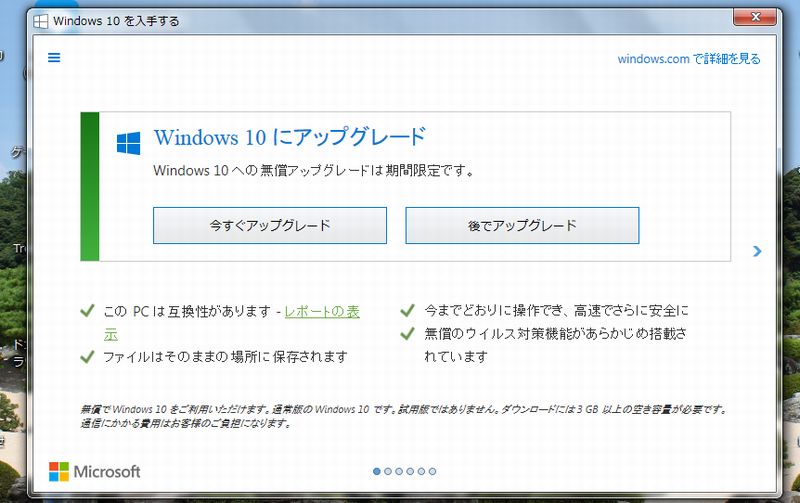Viewport: 800px width, 503px height.
Task: Choose the 後でアップグレード button
Action: [x=522, y=226]
